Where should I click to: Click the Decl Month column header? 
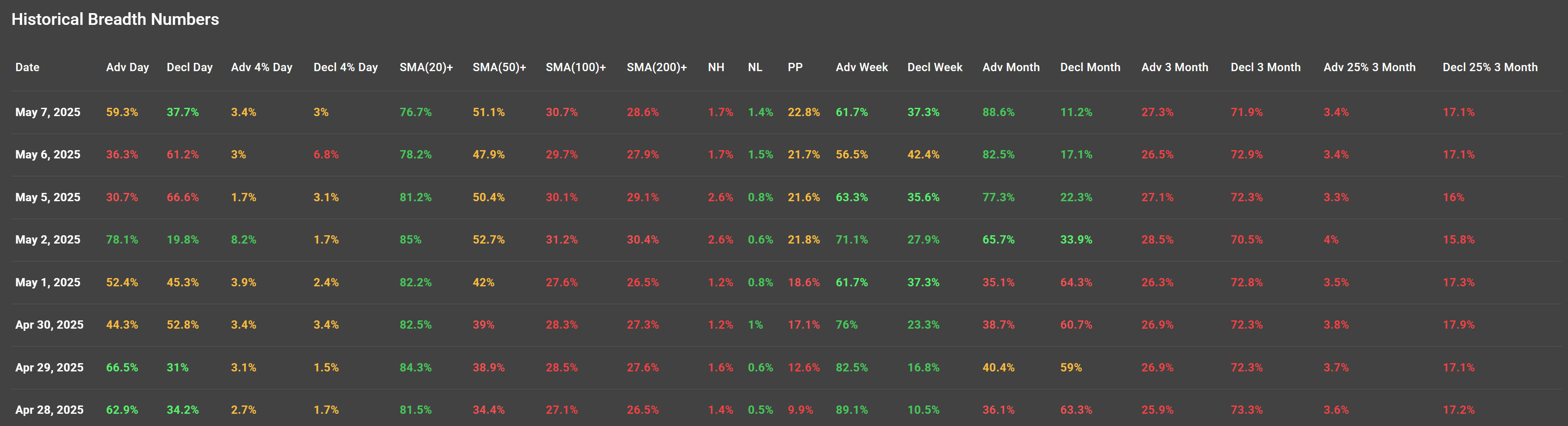(x=1090, y=67)
